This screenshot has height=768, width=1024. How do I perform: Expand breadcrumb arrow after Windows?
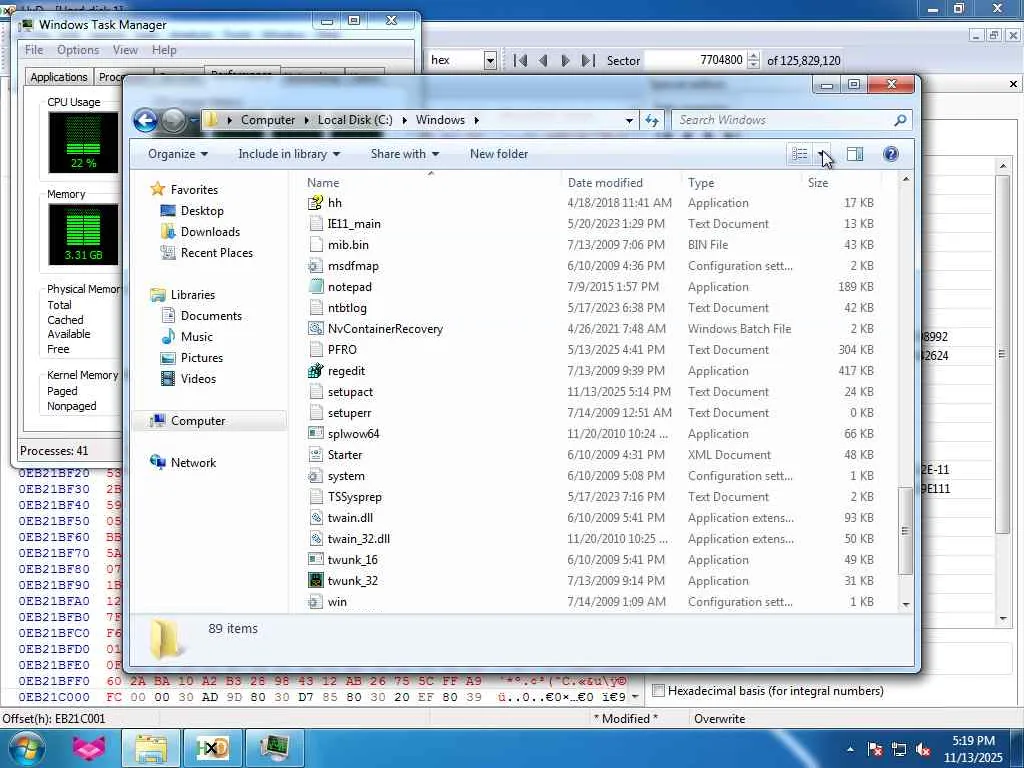477,120
